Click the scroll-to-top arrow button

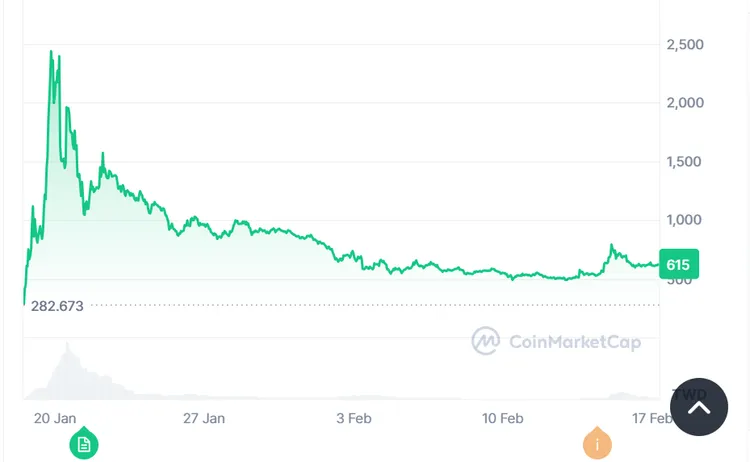[699, 407]
